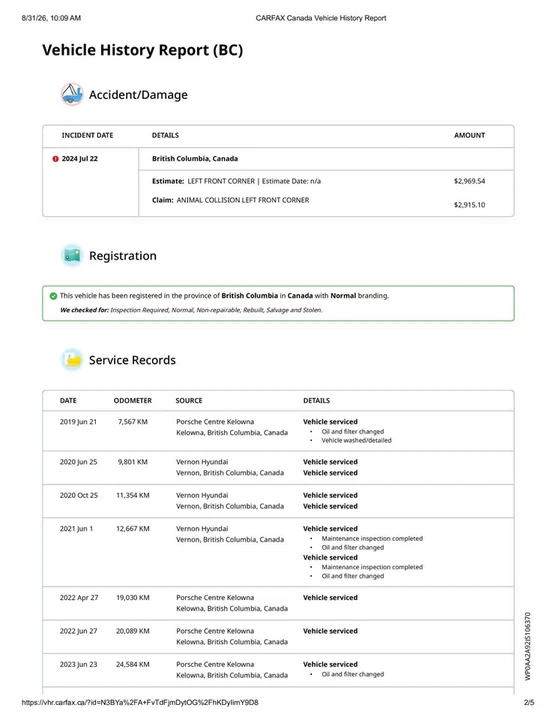Select the 11,354 KM odometer reading

(x=133, y=495)
